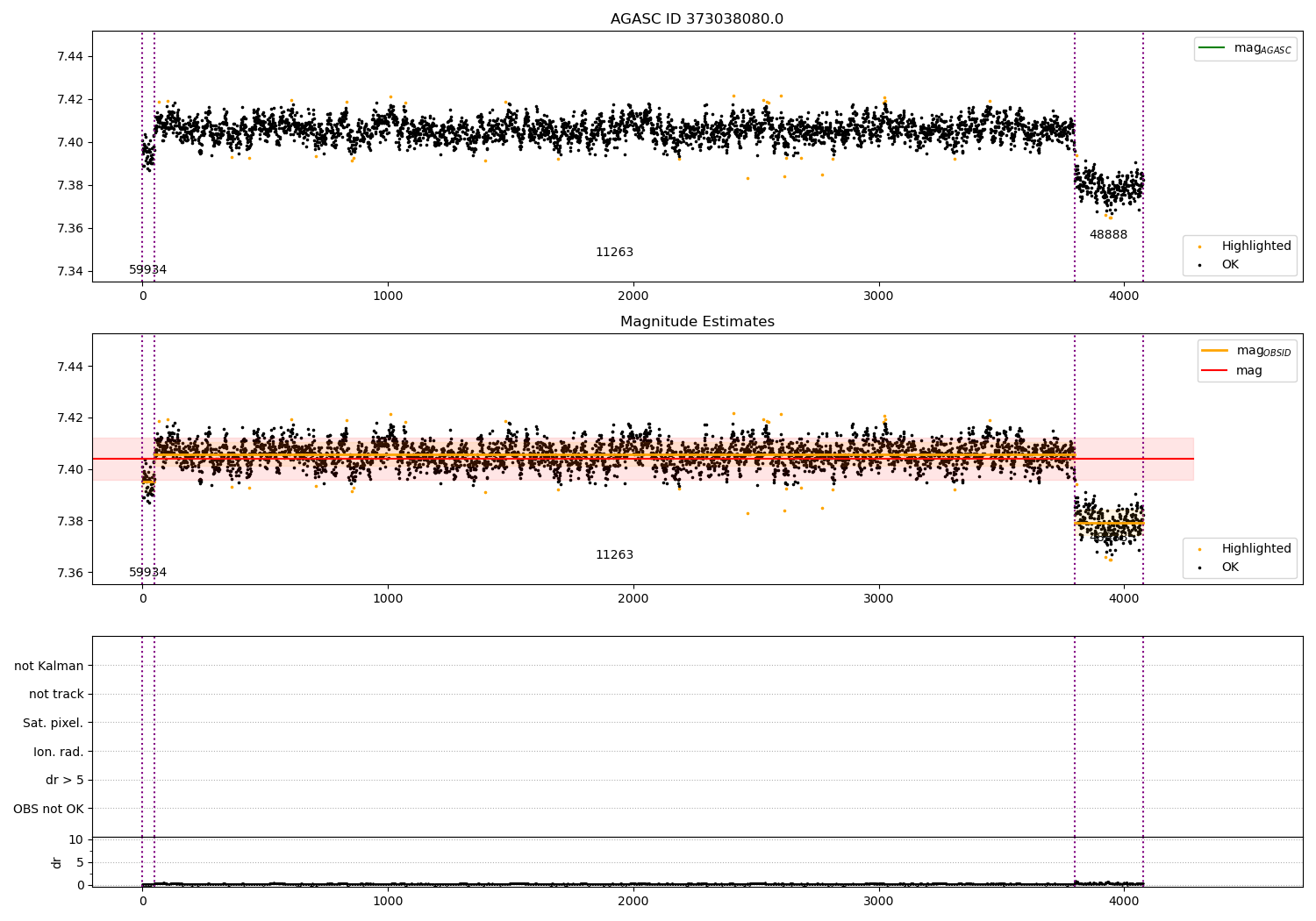Click the rotated 'dr' y-axis label
This screenshot has height=921, width=1316.
pos(57,863)
